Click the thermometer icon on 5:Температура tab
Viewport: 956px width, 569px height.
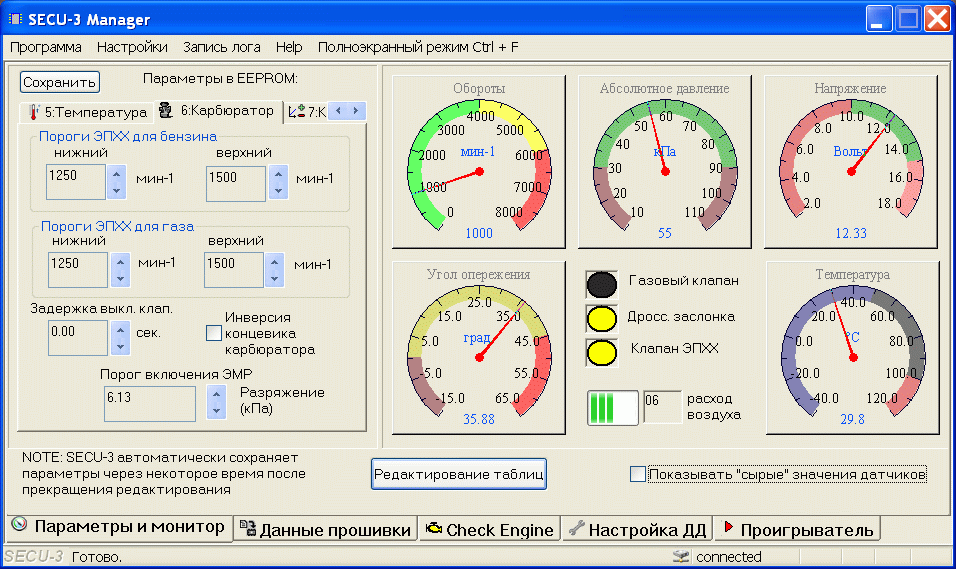[x=34, y=112]
